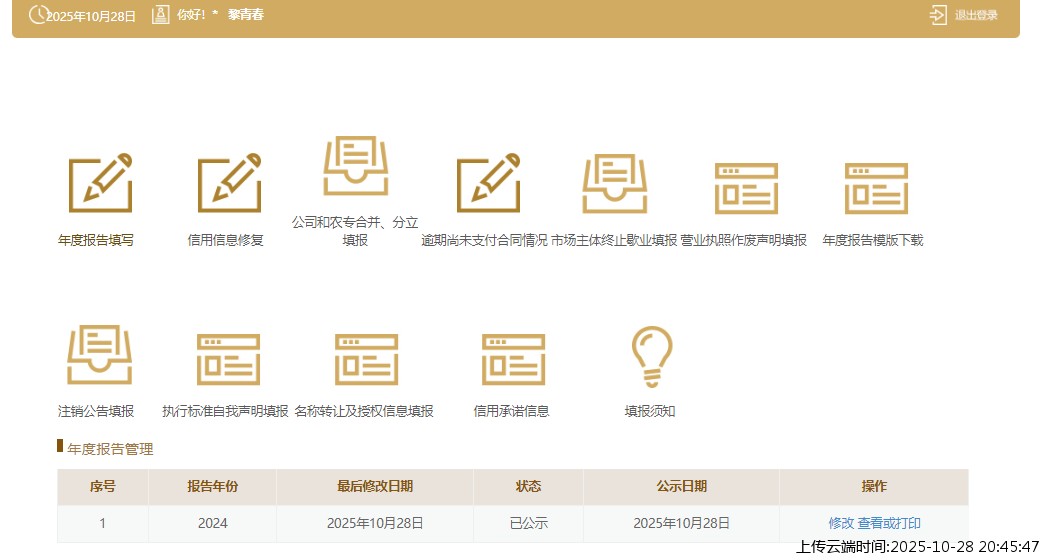Click 营业执照作废声明填报 icon

click(x=745, y=188)
